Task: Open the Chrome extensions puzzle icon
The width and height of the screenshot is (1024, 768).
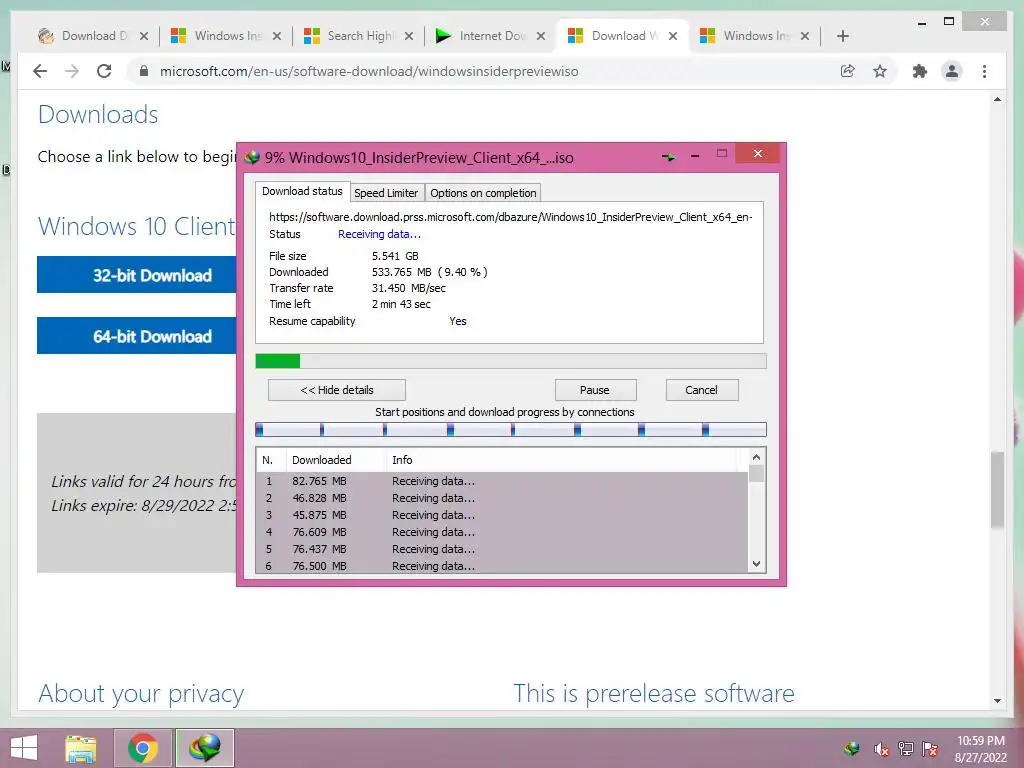Action: (920, 71)
